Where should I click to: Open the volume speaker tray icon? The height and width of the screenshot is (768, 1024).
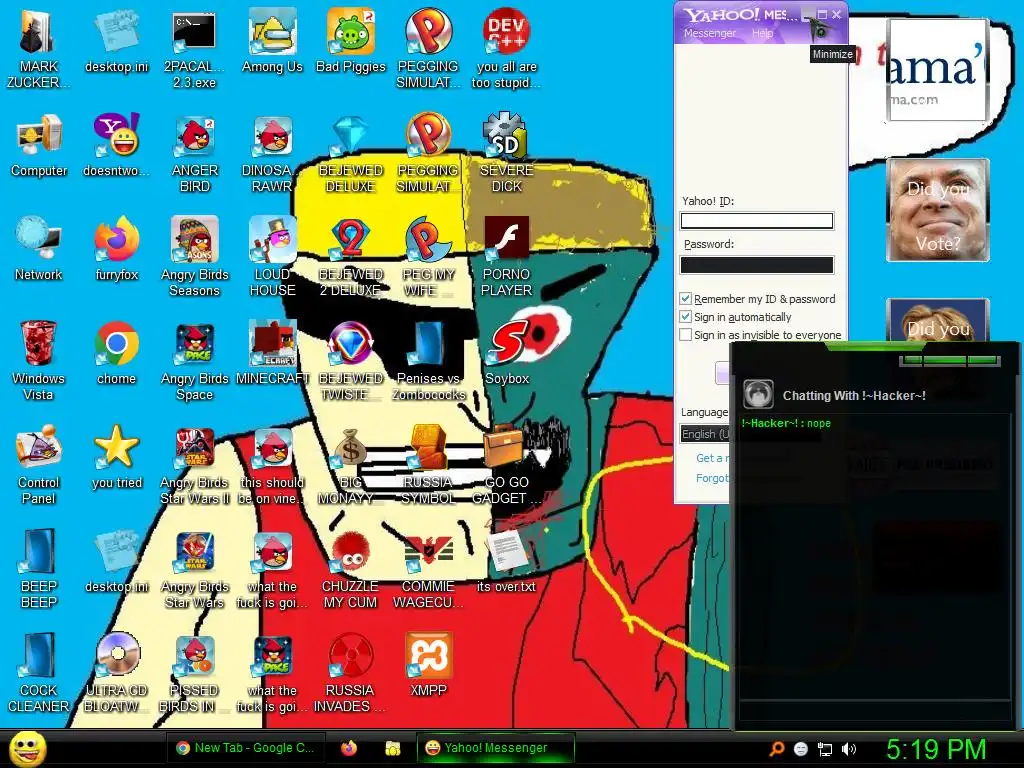click(x=849, y=749)
